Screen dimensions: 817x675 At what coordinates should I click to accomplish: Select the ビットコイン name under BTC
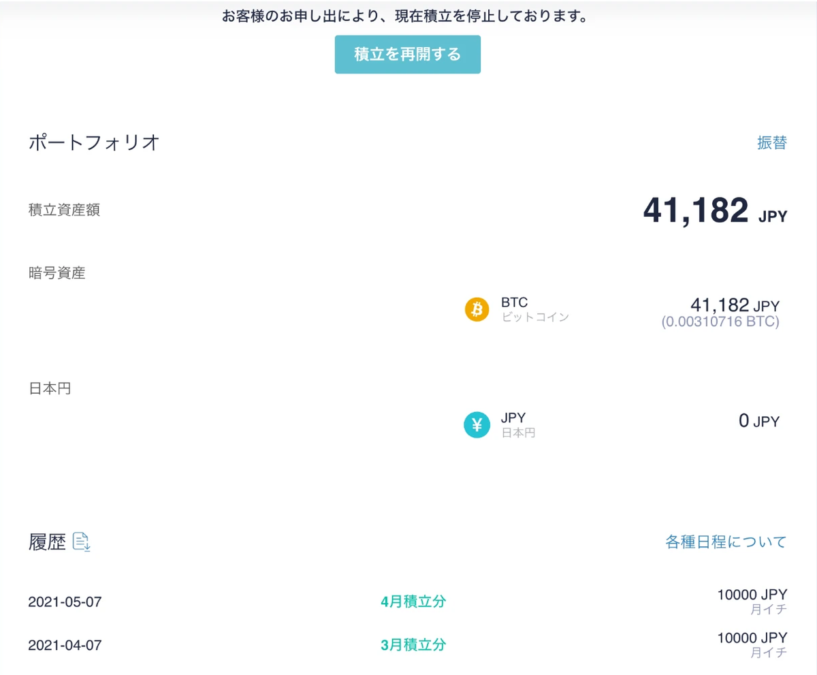[x=535, y=317]
